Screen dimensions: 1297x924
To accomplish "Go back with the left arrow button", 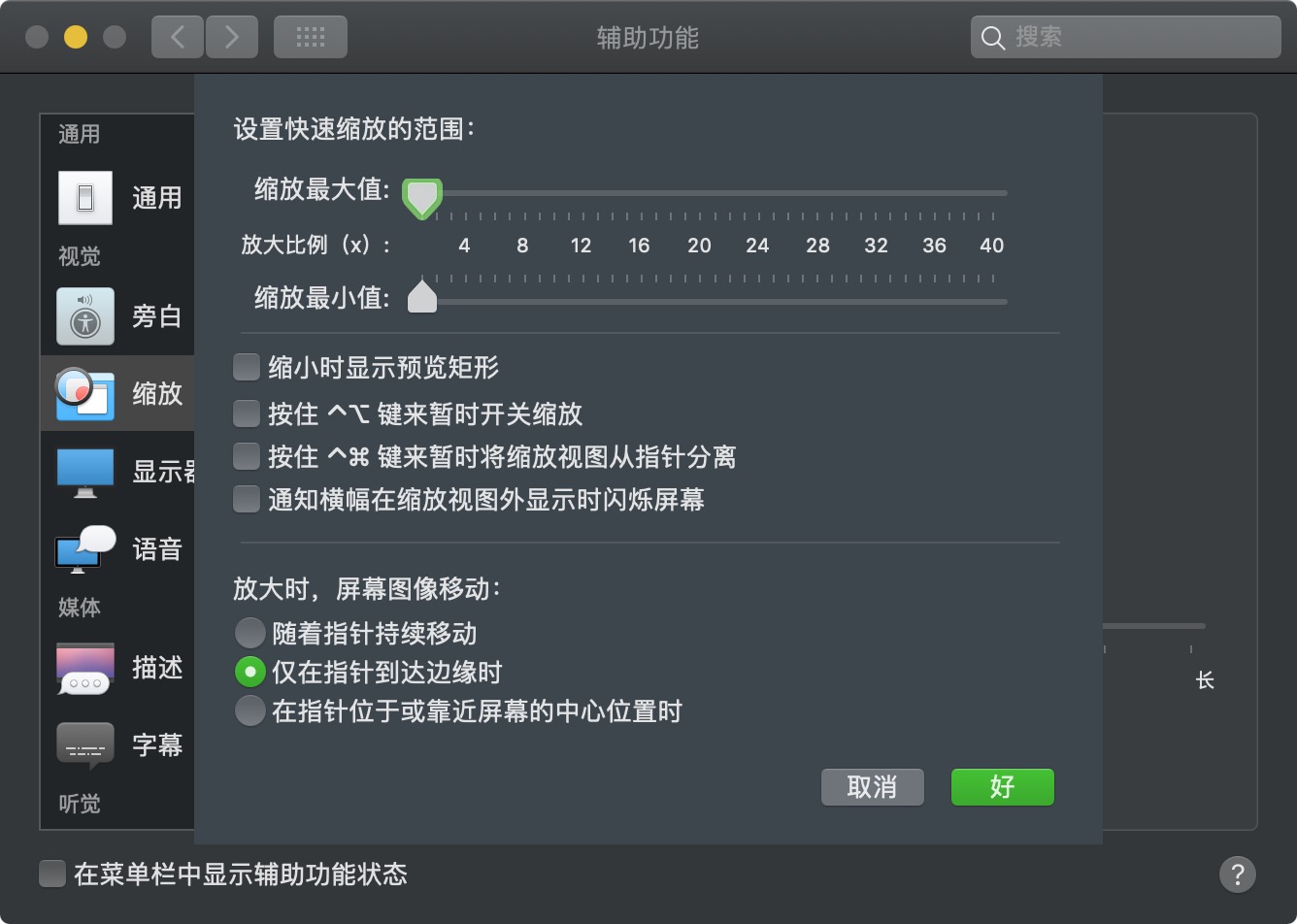I will pyautogui.click(x=178, y=37).
